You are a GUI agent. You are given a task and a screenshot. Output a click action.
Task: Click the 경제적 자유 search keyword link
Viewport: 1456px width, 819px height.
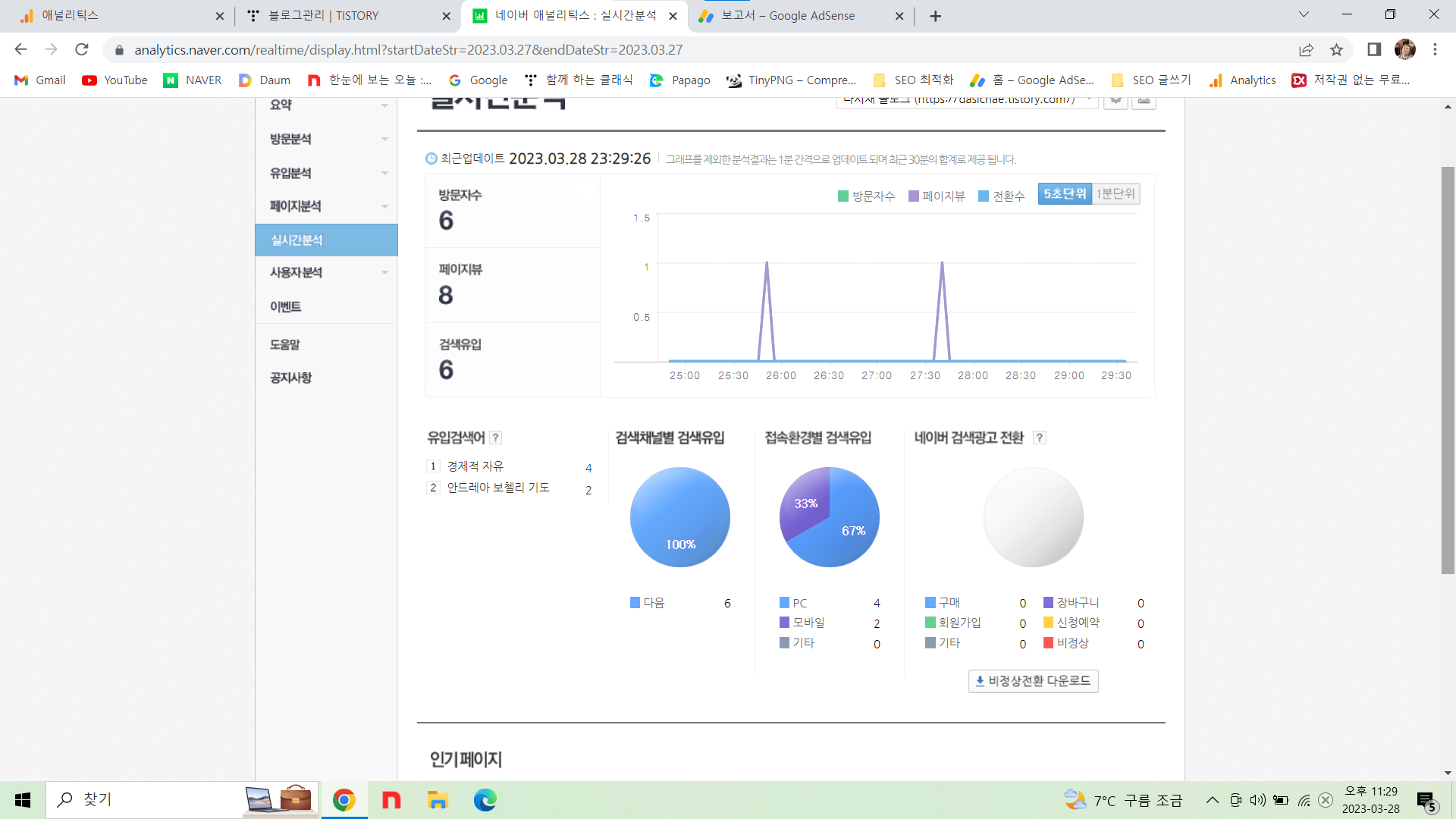tap(473, 466)
